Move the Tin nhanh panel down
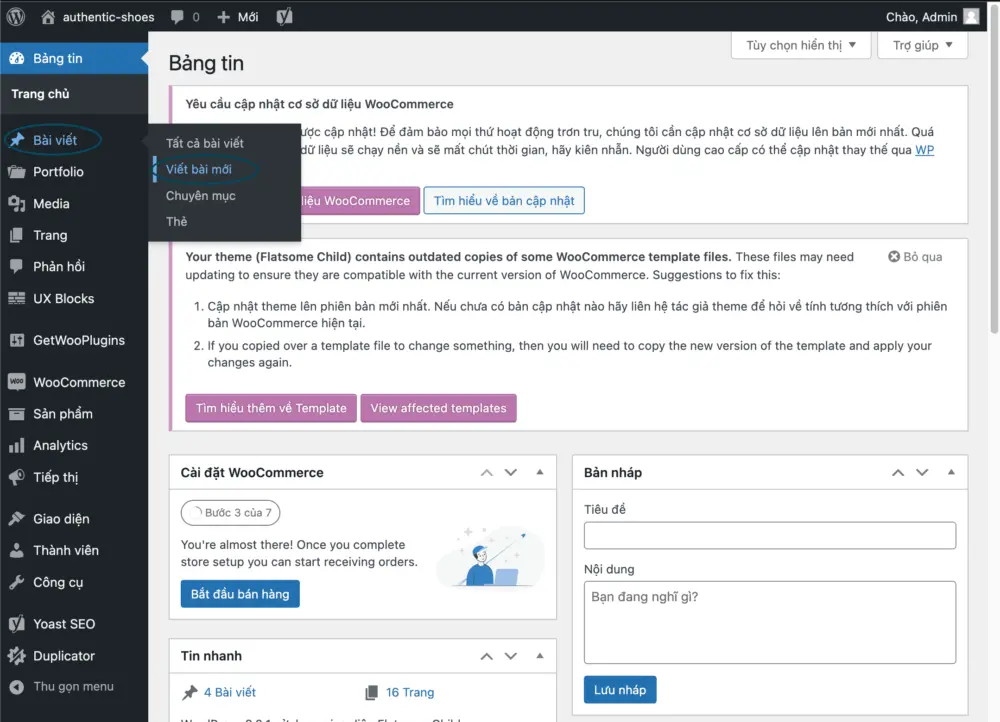The height and width of the screenshot is (722, 1000). 511,656
